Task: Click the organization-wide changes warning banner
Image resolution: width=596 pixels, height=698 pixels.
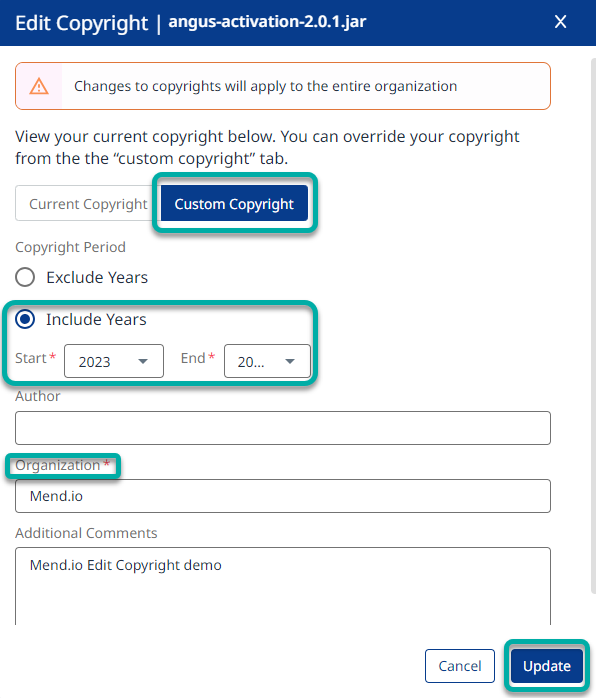Action: (x=283, y=86)
